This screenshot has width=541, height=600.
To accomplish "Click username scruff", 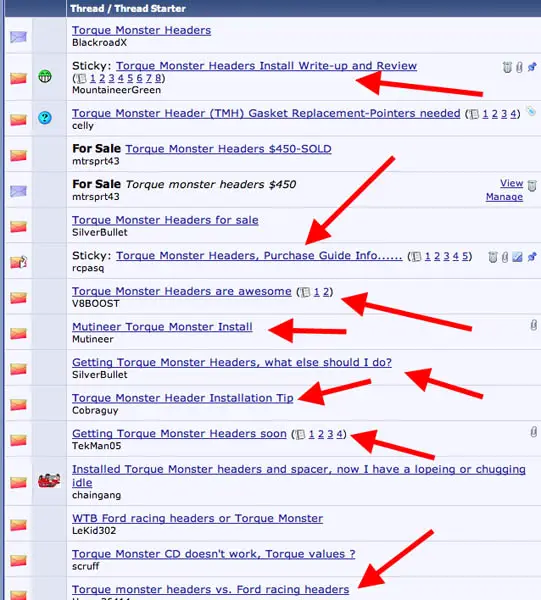I will coord(86,566).
